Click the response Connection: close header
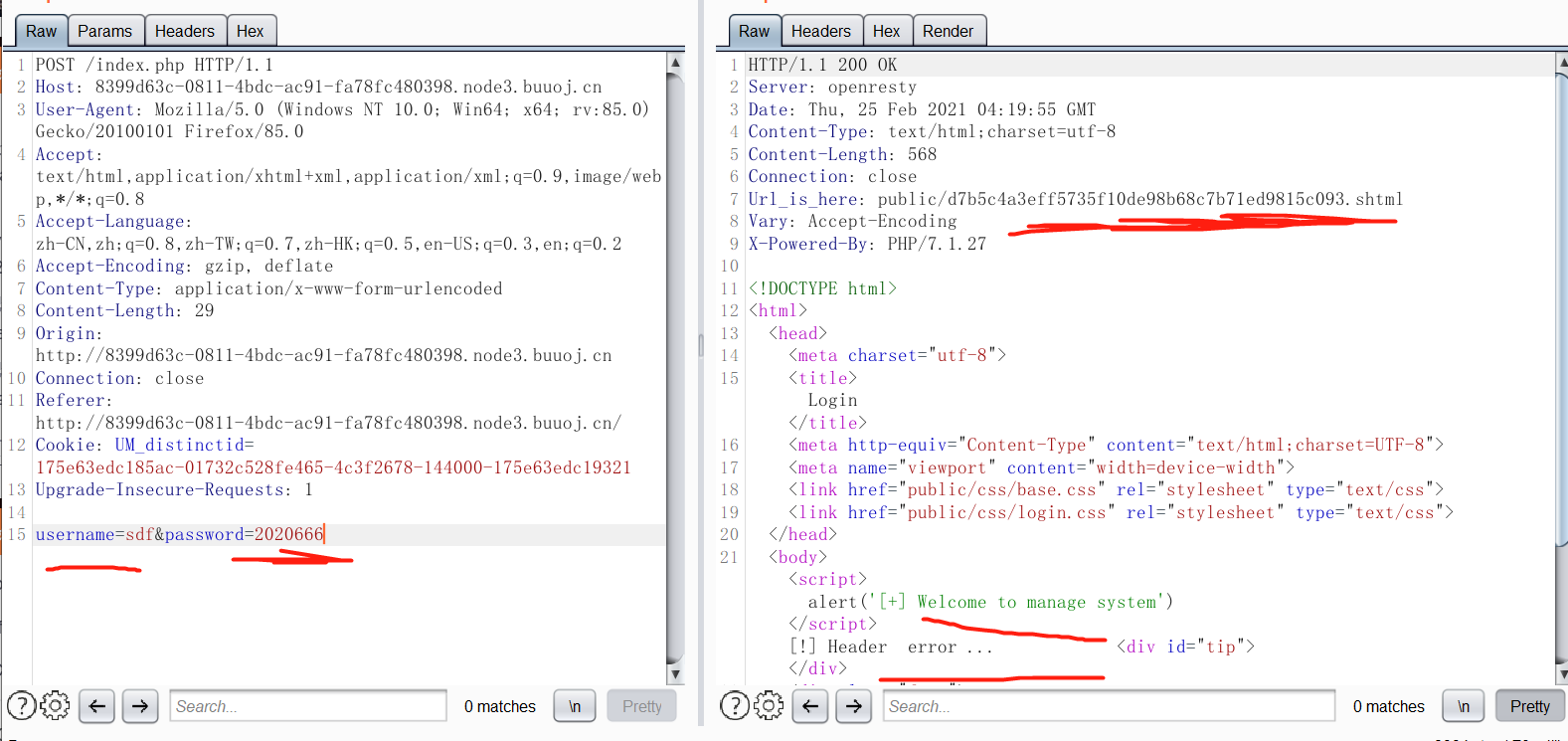The width and height of the screenshot is (1568, 741). 832,176
